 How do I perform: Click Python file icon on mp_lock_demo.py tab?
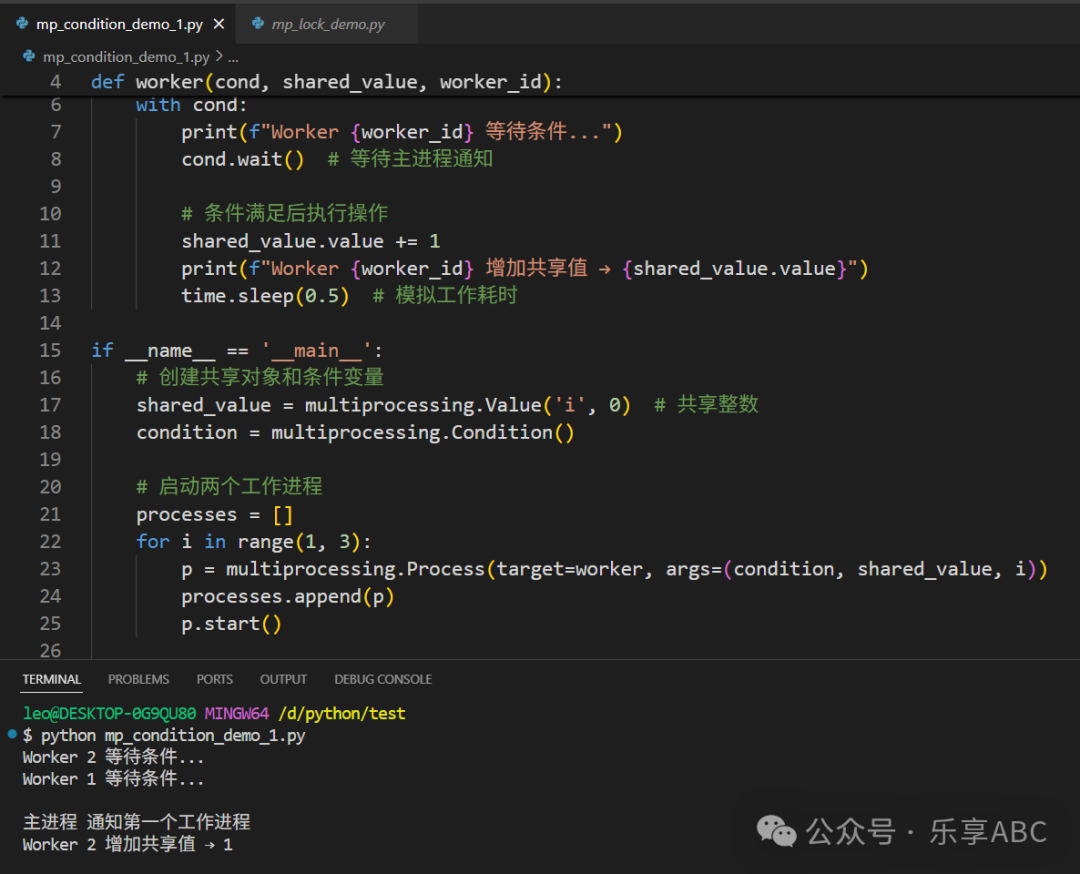(x=258, y=23)
